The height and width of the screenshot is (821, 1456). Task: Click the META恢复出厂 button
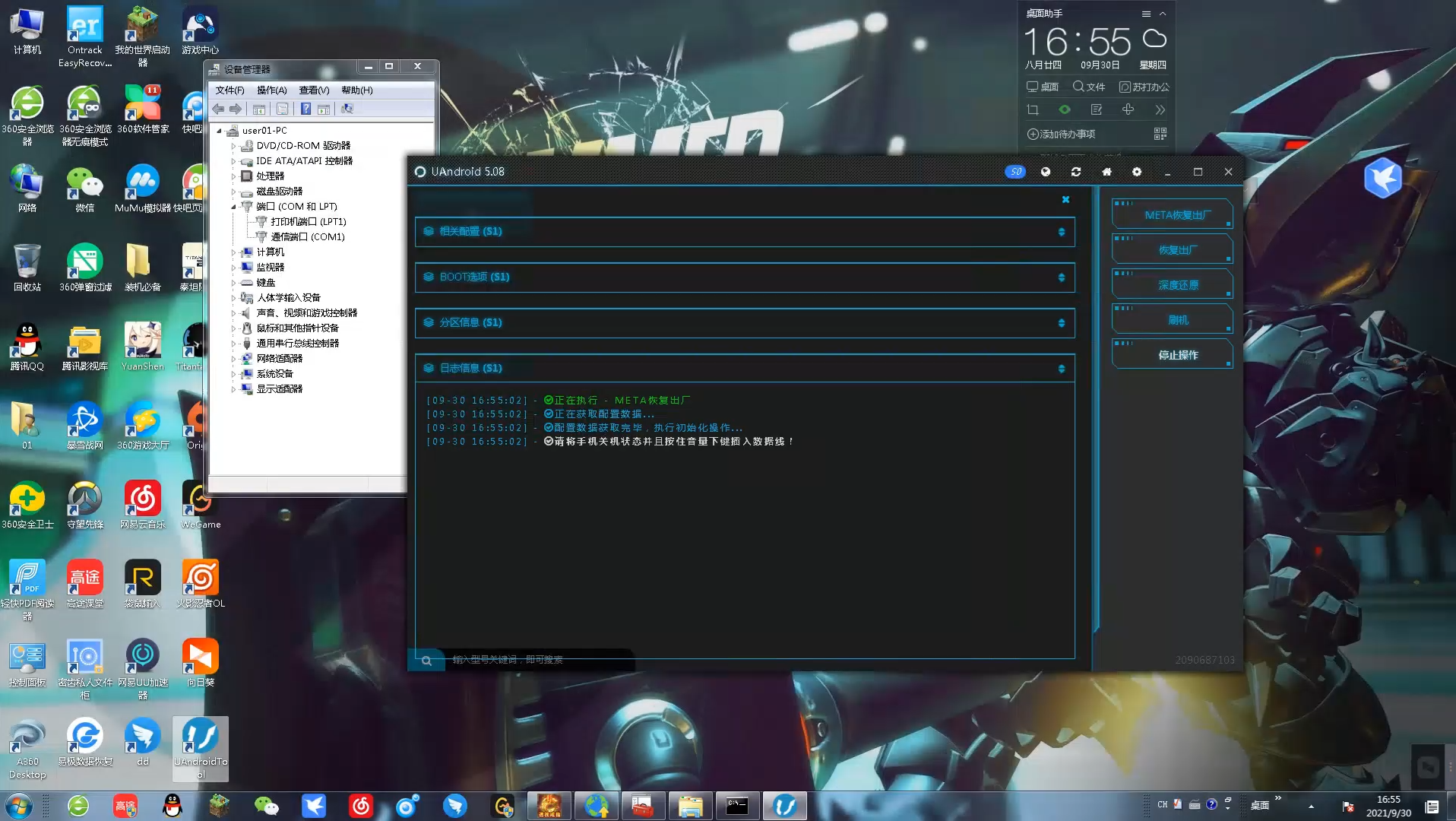(x=1172, y=215)
